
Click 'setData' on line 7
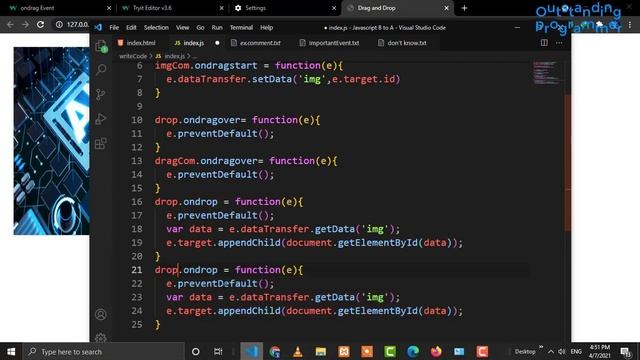pyautogui.click(x=272, y=79)
